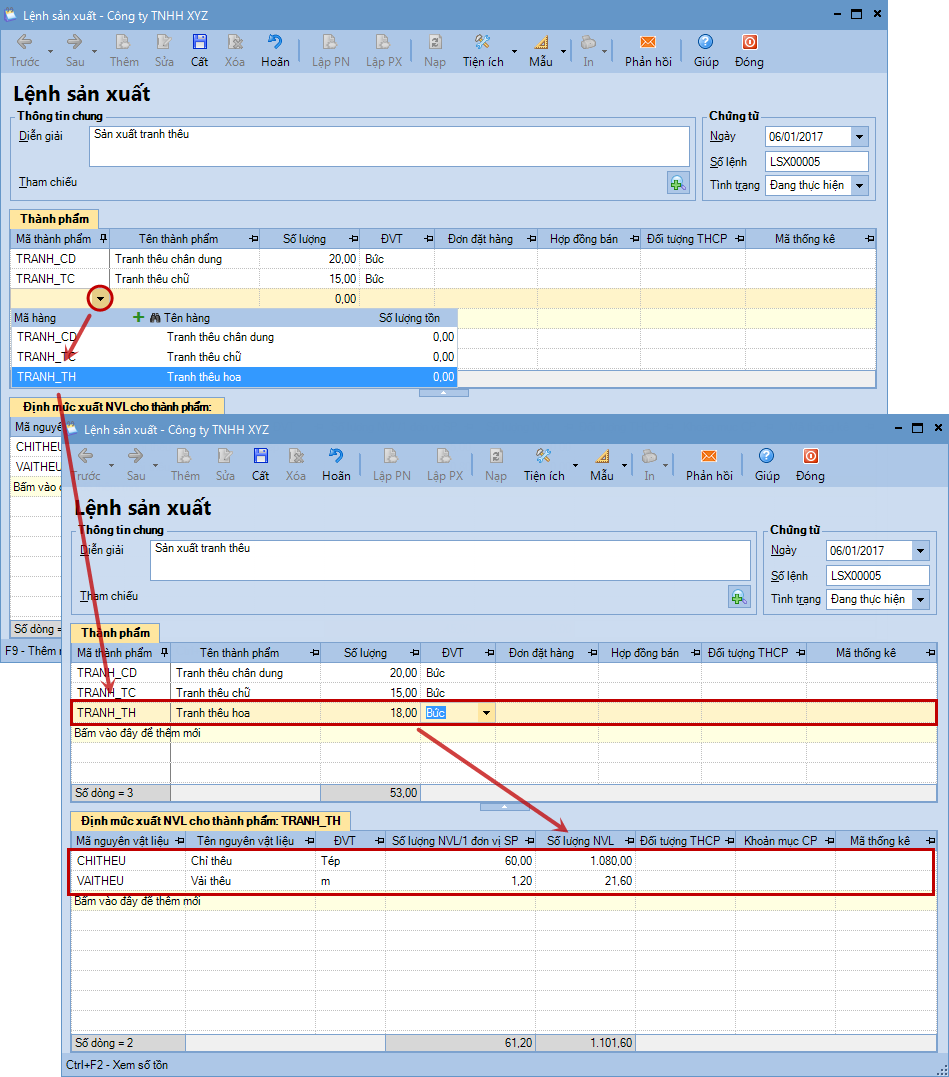Open Phản hồi feedback in the front window

pos(708,463)
